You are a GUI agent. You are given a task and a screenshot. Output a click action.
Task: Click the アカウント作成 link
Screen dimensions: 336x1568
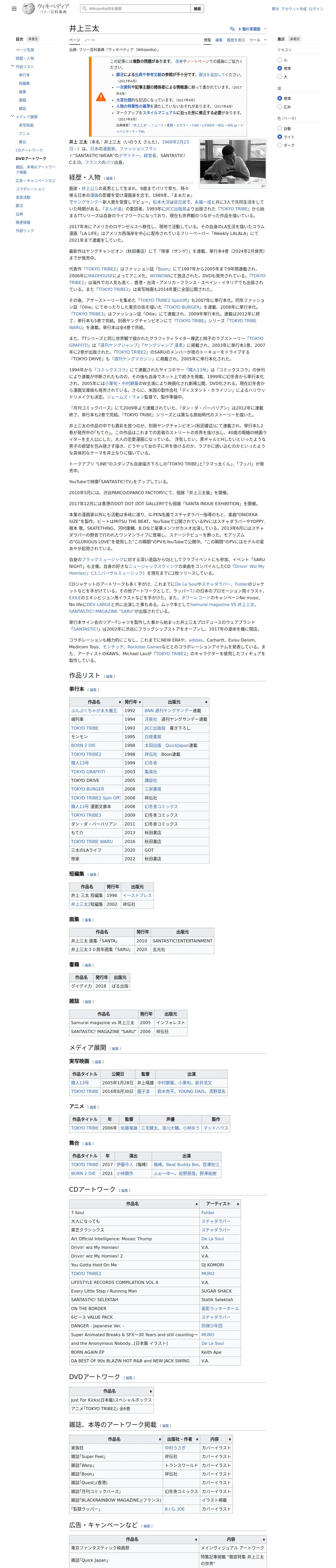click(294, 9)
